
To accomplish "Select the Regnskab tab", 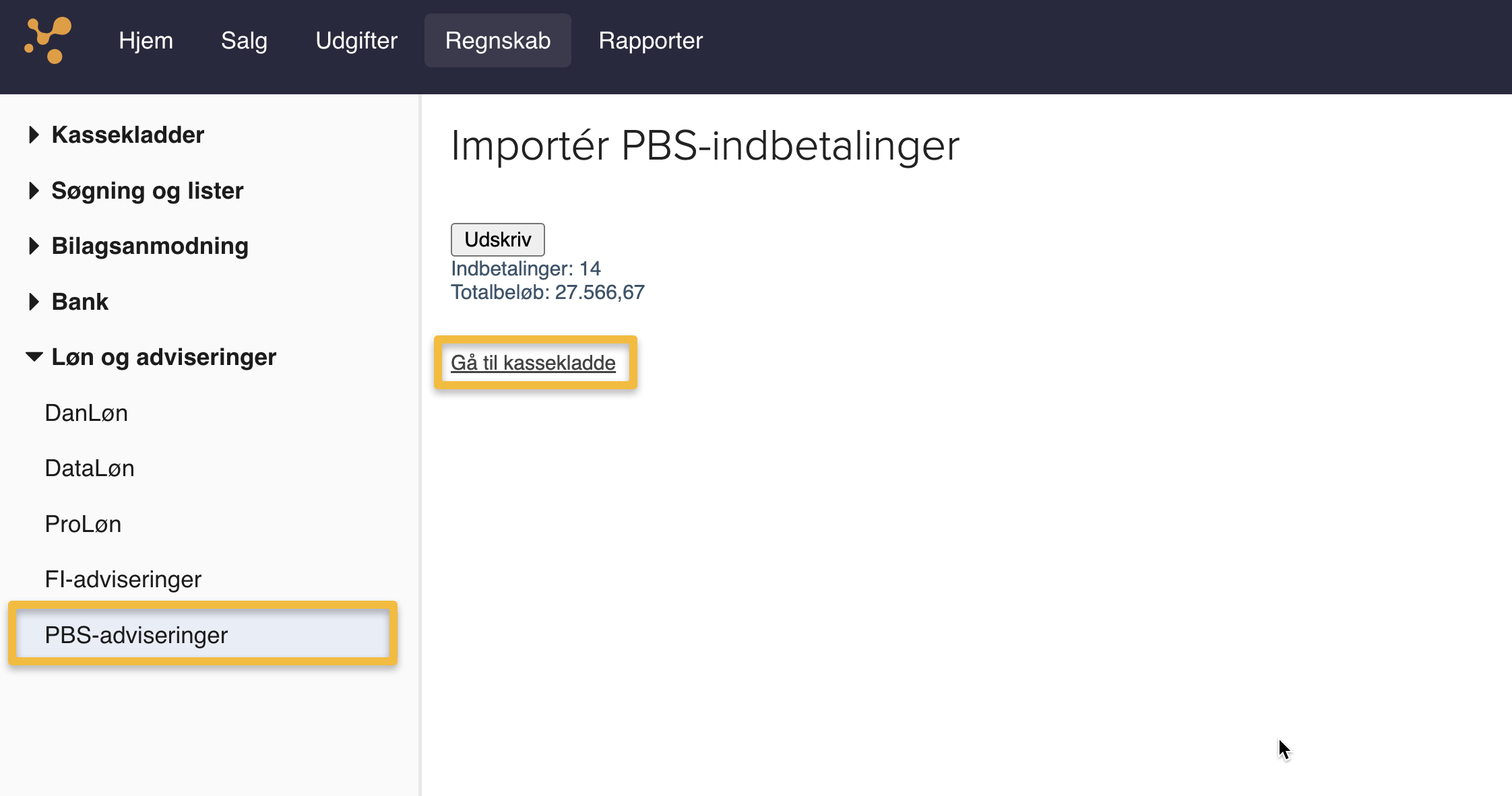I will pos(497,40).
